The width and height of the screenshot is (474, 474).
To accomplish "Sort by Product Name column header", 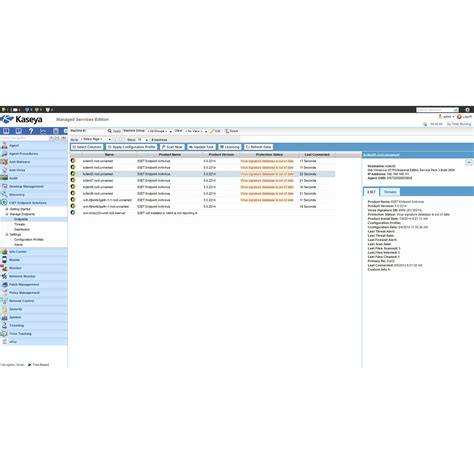I will [x=170, y=155].
